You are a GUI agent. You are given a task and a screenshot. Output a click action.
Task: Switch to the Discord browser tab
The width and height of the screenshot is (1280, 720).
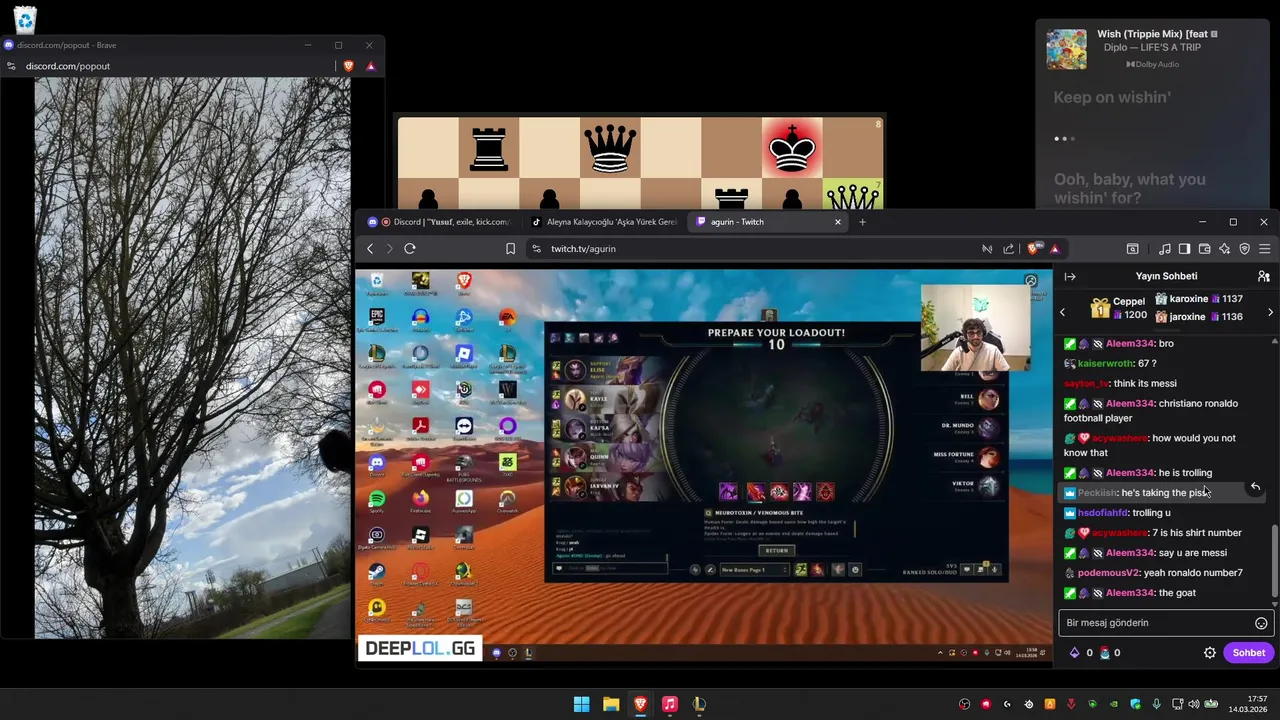pos(440,222)
